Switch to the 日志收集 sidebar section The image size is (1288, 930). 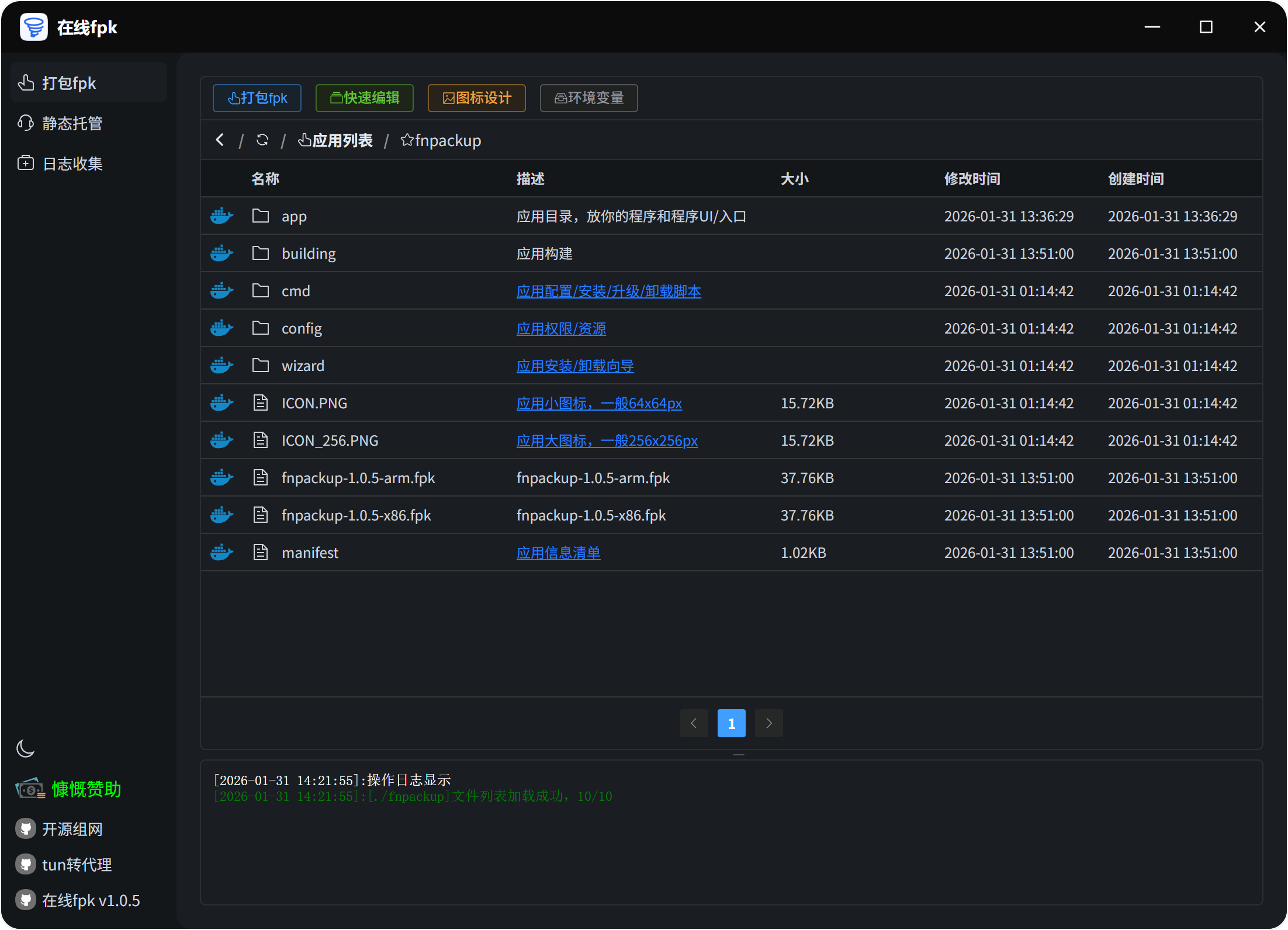pyautogui.click(x=71, y=164)
